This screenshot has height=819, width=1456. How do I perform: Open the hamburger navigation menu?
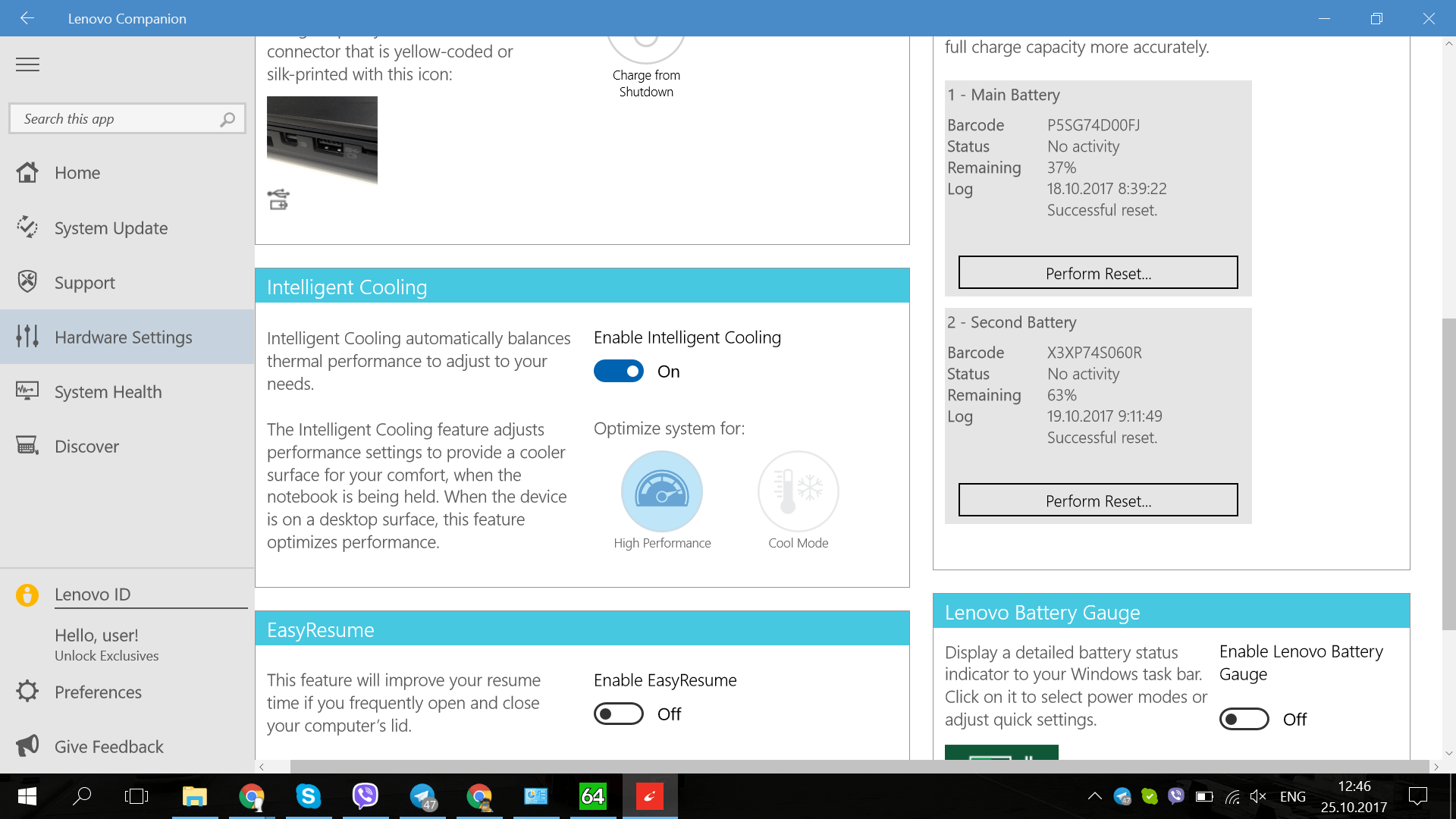[27, 64]
